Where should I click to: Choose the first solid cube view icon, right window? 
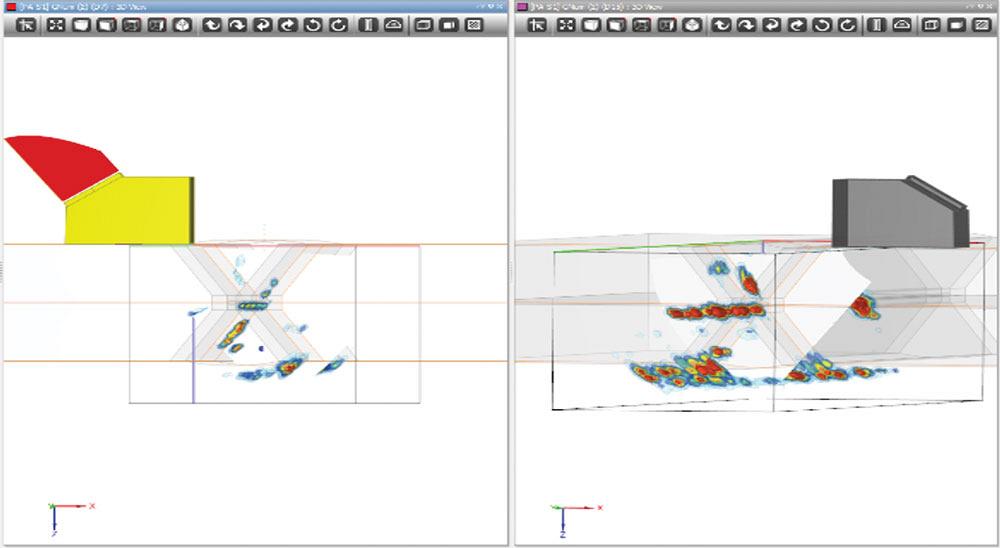(591, 25)
